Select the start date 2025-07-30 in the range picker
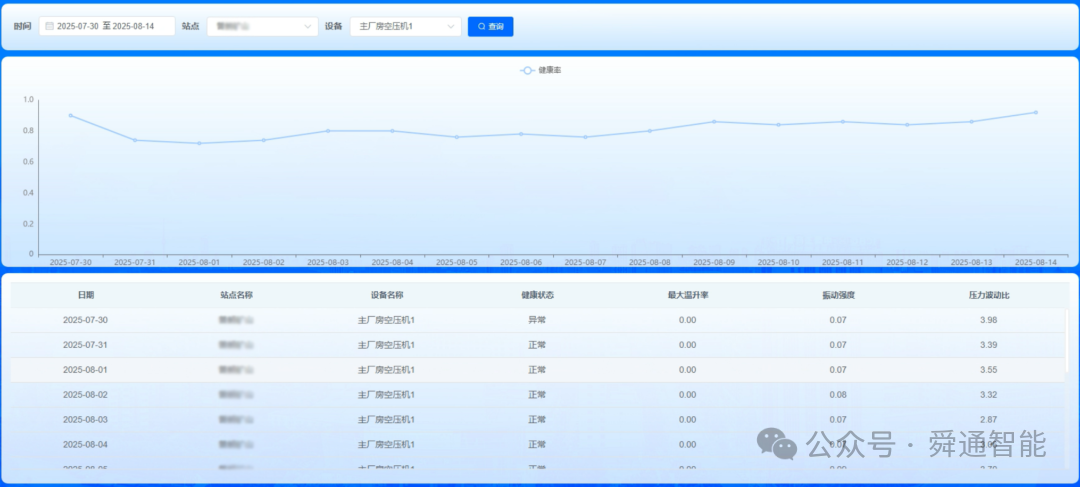Viewport: 1080px width, 487px height. (x=78, y=26)
